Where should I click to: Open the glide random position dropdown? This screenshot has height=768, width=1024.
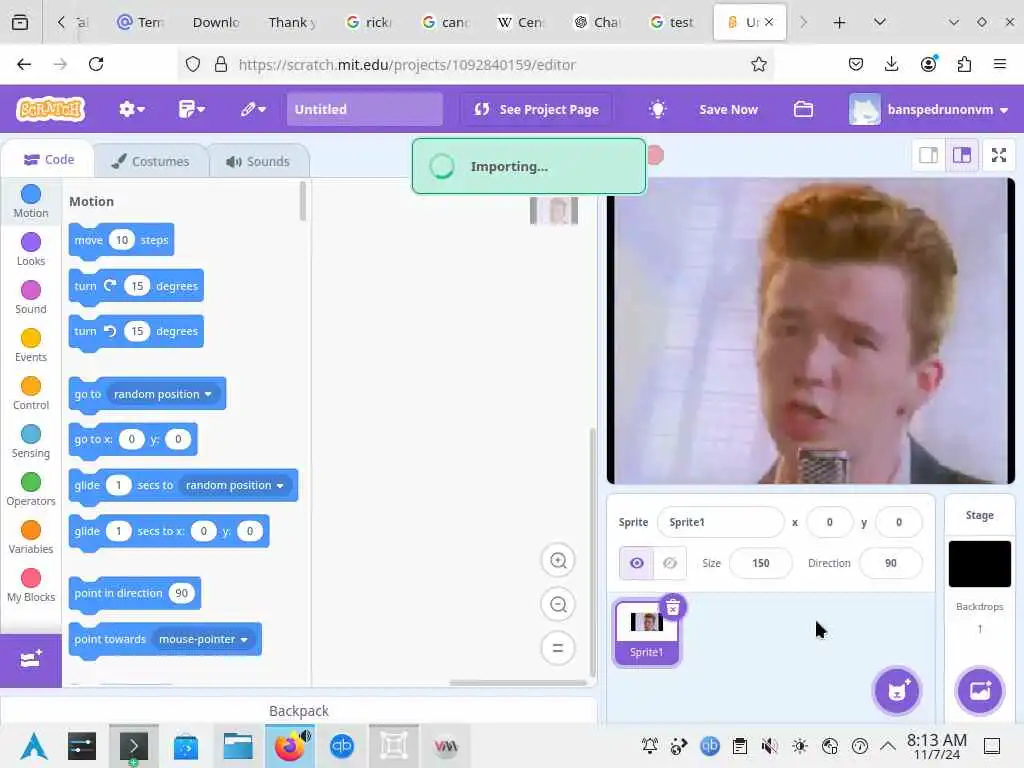click(234, 485)
